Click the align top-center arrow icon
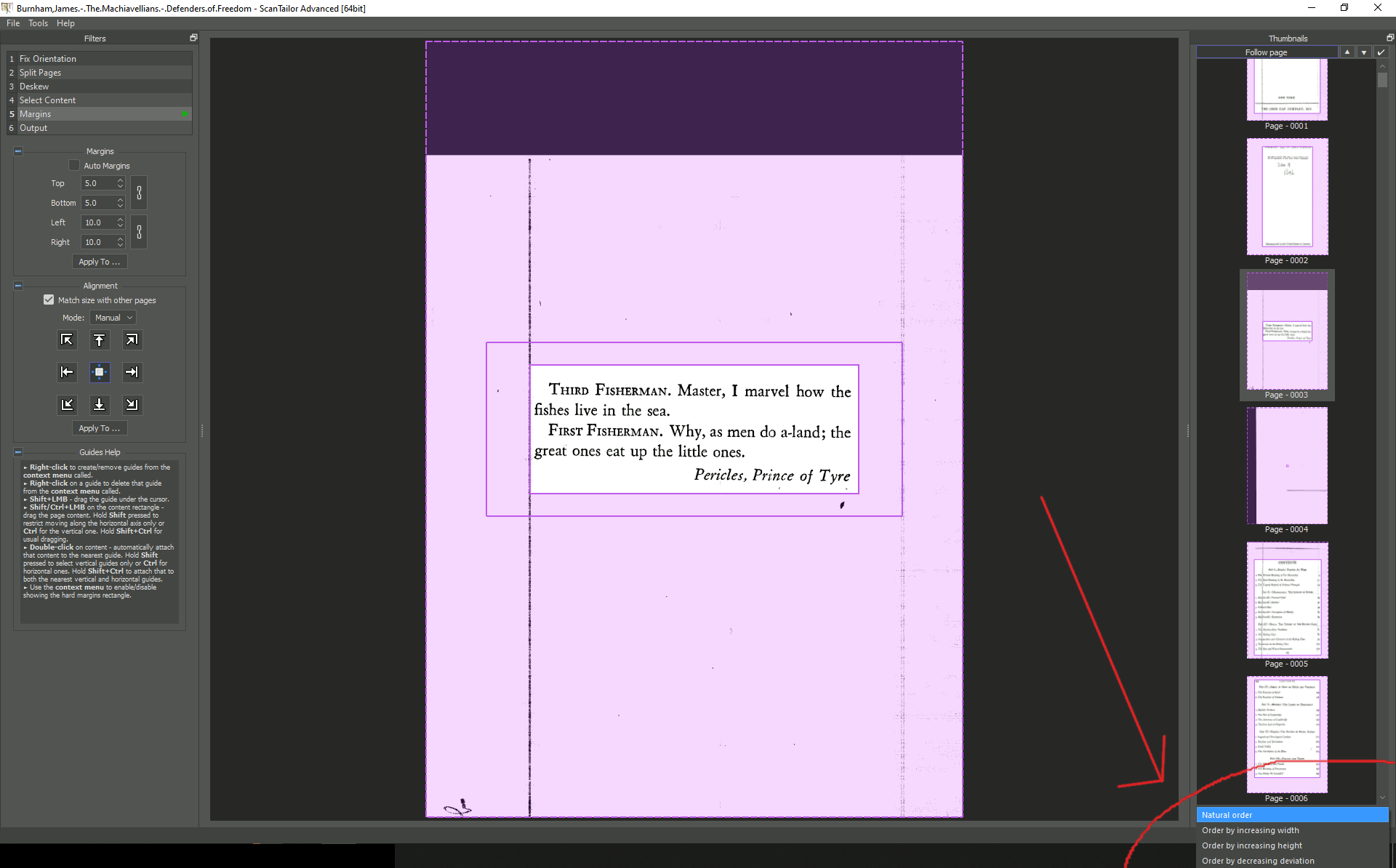The image size is (1396, 868). pos(100,340)
